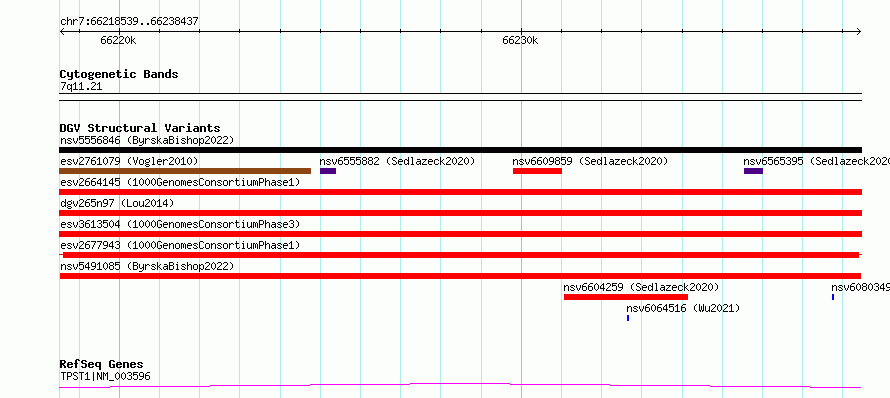Screen dimensions: 890x398
Task: Select the purple nsv6565395 variant bar
Action: (753, 171)
